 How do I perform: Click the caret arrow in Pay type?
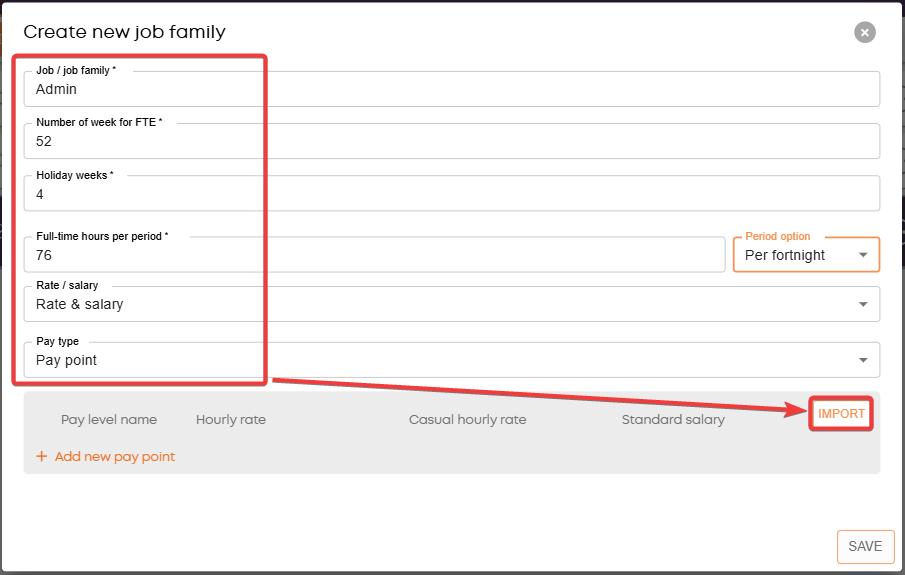point(863,360)
